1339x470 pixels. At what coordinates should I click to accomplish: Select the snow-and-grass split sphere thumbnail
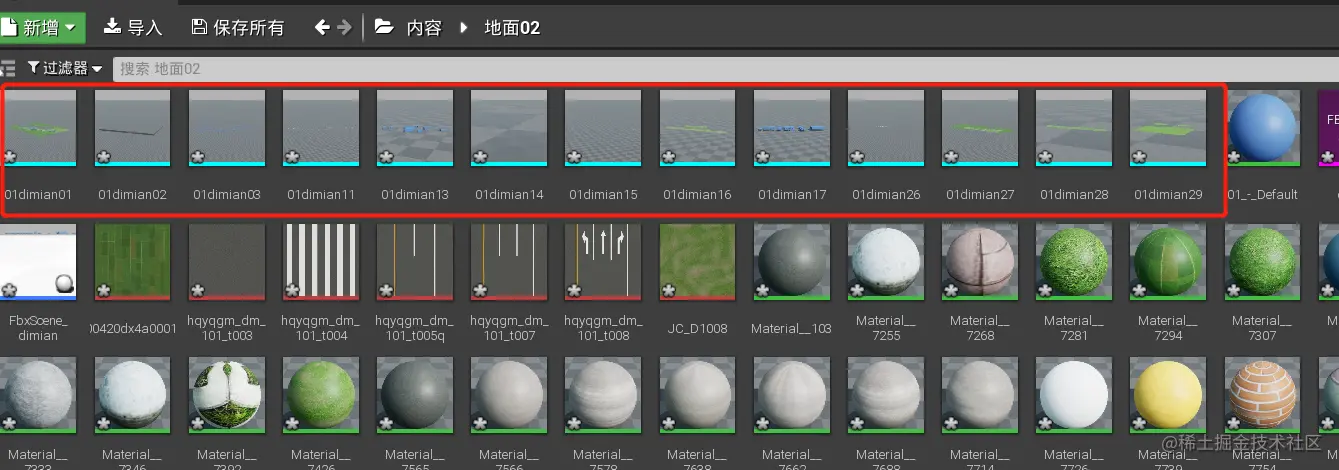(227, 395)
